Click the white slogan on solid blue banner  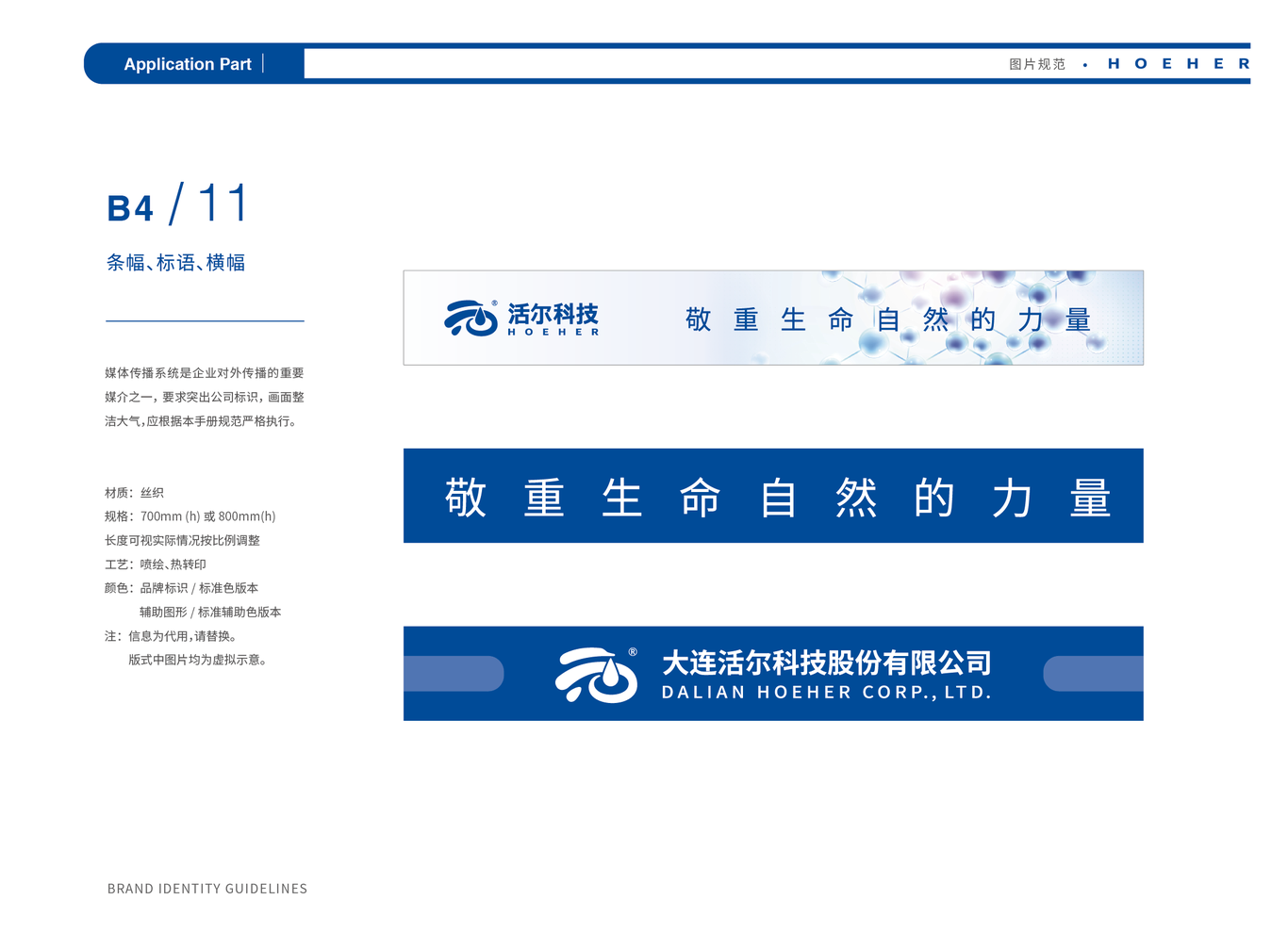(x=778, y=498)
